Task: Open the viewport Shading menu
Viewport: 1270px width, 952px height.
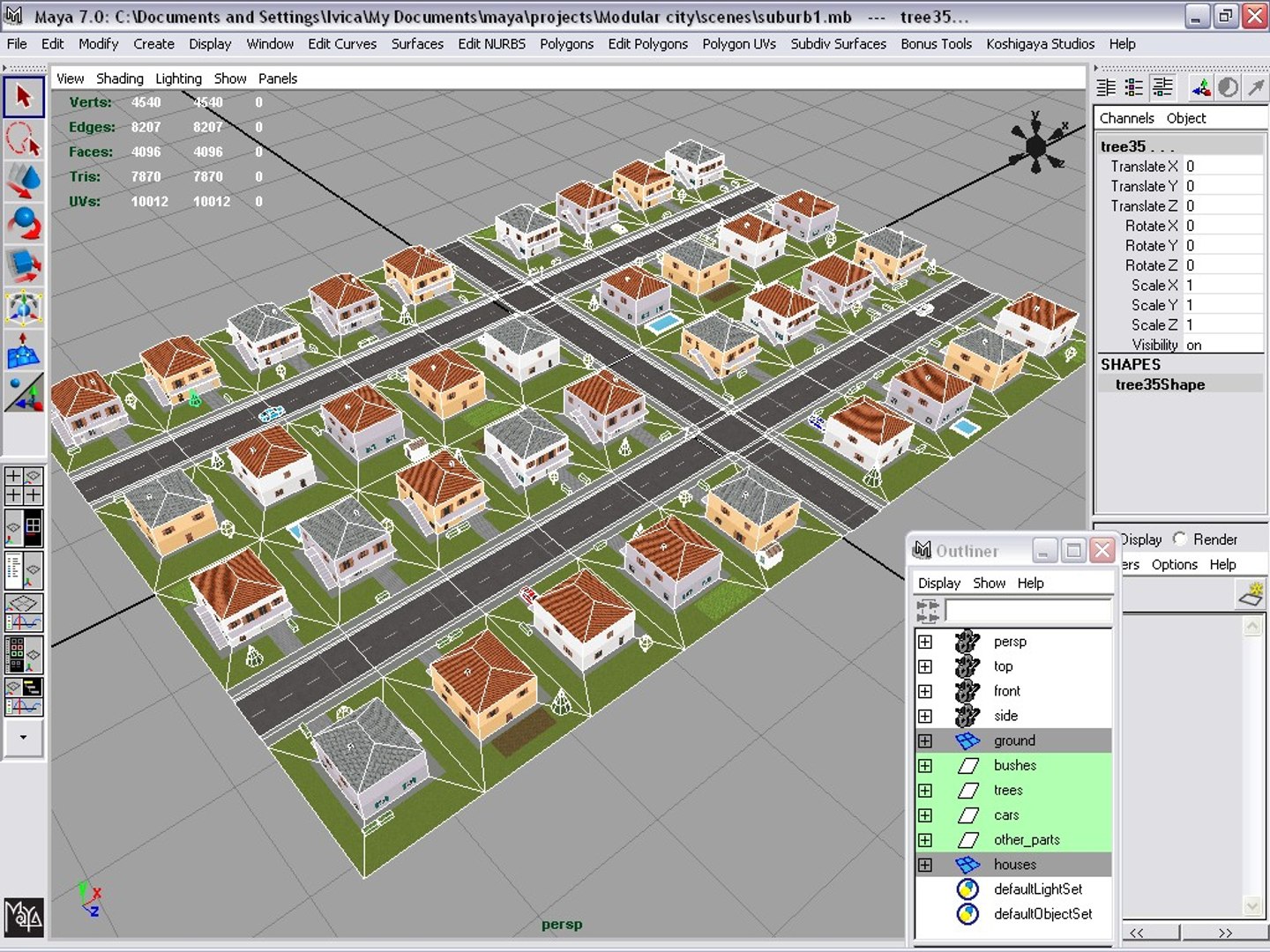Action: tap(120, 78)
